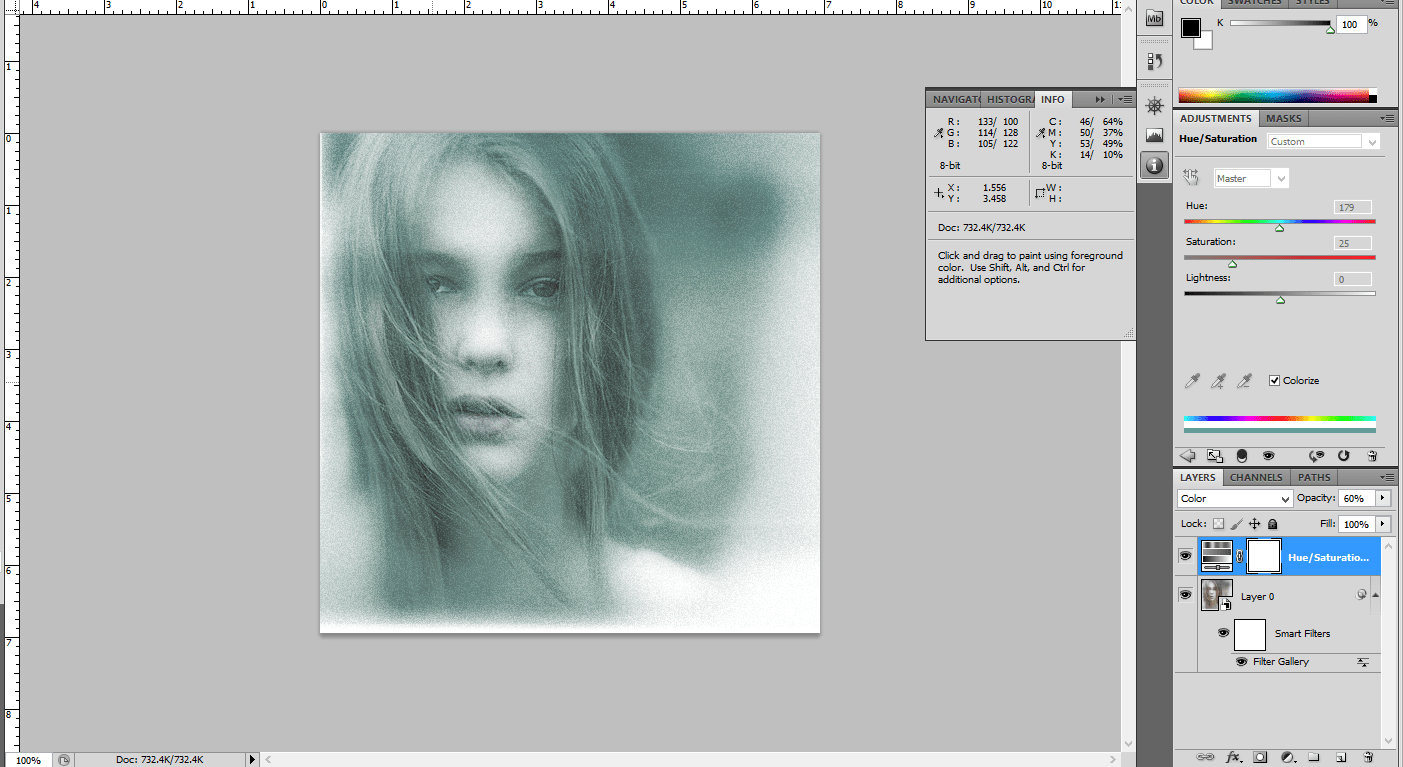
Task: Switch to the Histogram tab
Action: point(1009,99)
